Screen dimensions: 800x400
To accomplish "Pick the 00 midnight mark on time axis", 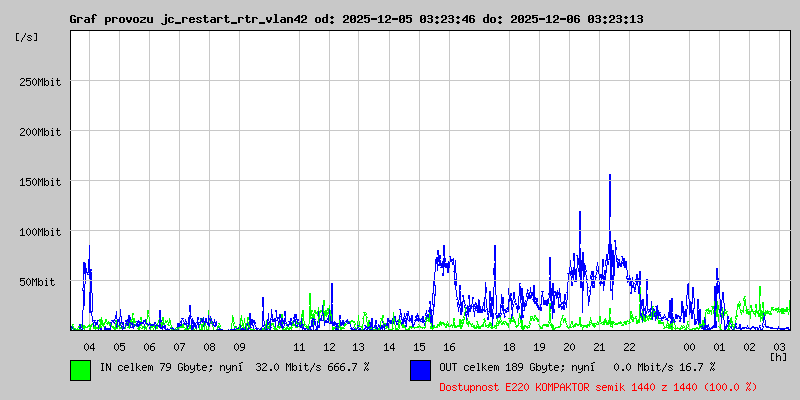I will tap(689, 347).
